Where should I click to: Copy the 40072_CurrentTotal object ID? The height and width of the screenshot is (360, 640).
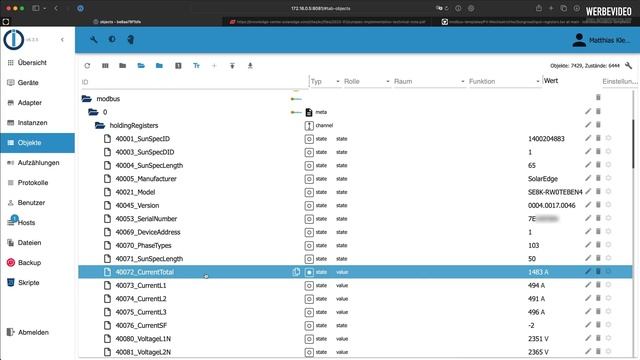(x=296, y=272)
